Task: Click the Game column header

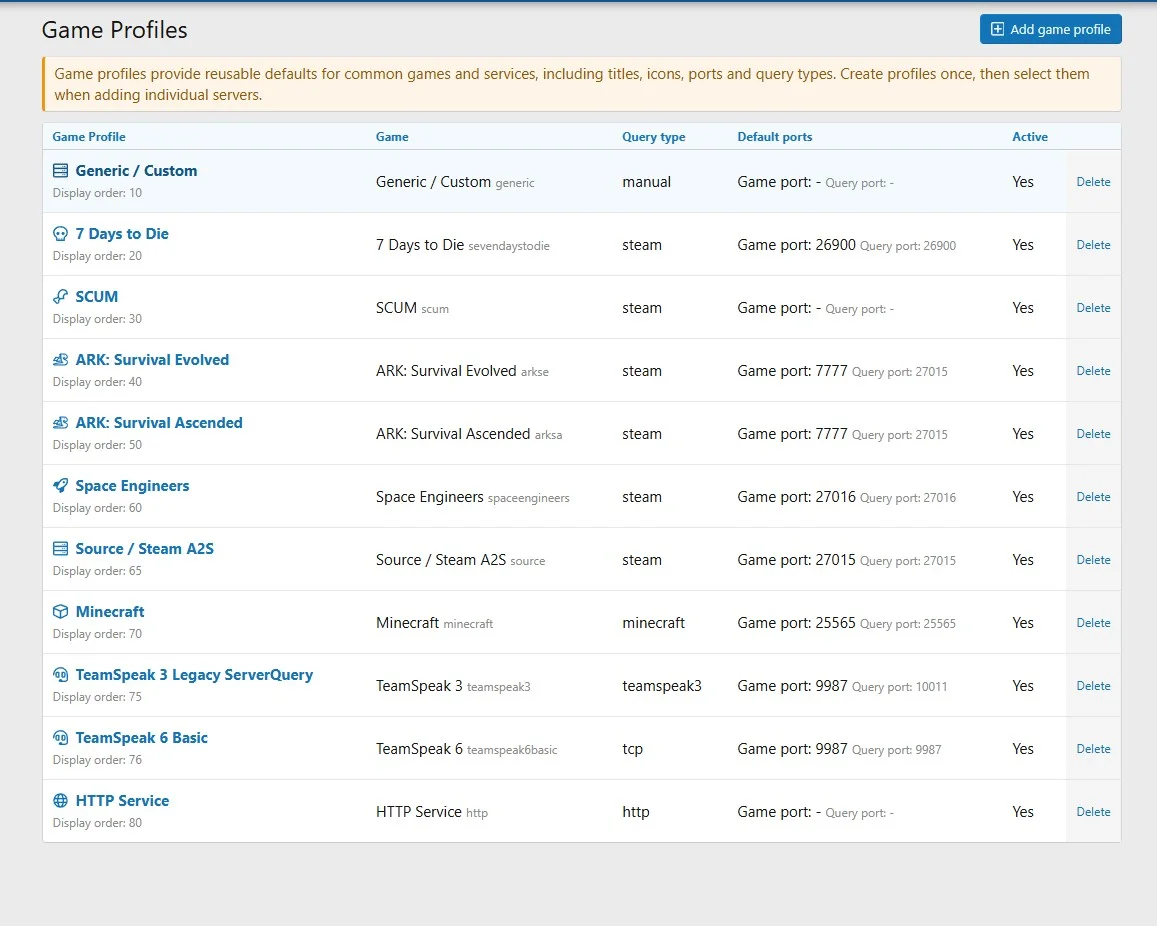Action: 392,137
